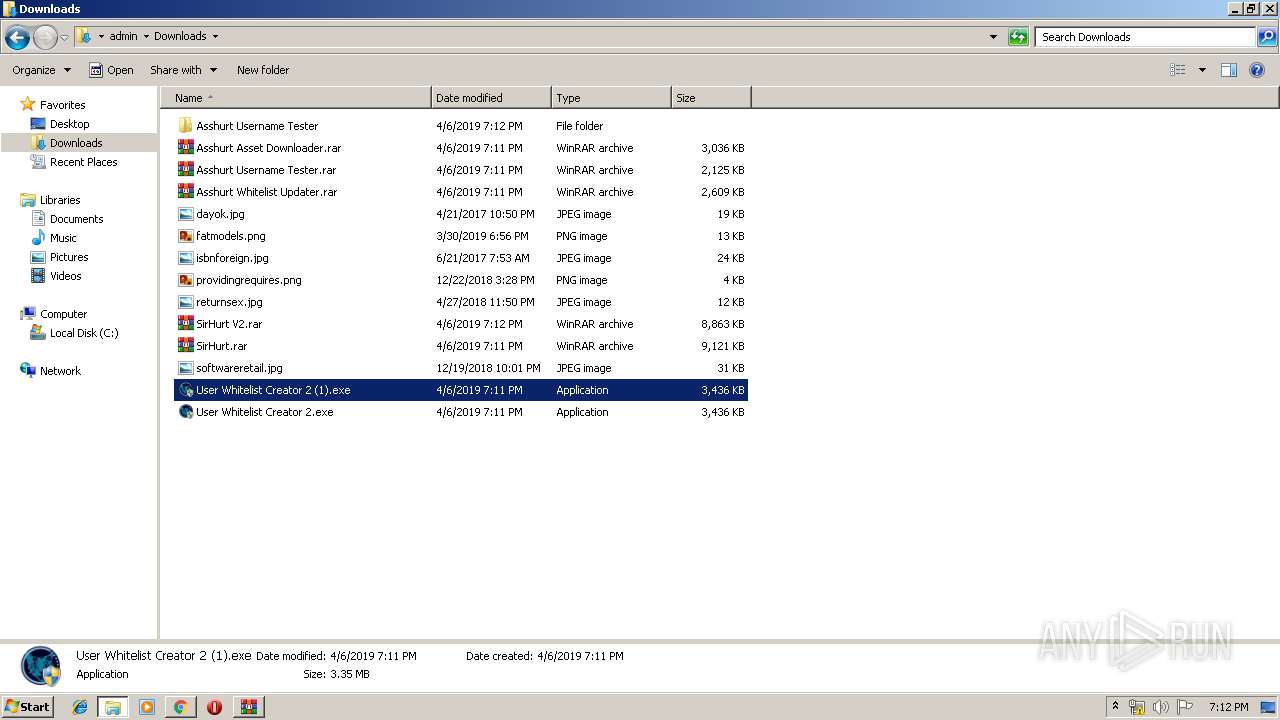The image size is (1280, 720).
Task: Click inside the Search Downloads field
Action: tap(1145, 37)
